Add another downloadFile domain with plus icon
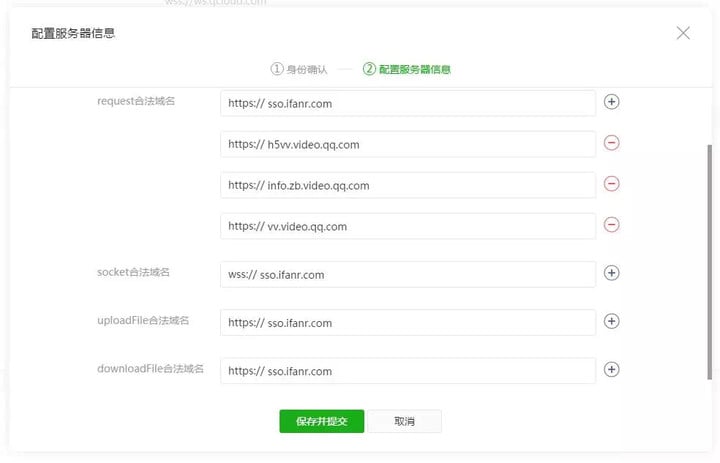The height and width of the screenshot is (463, 720). [611, 369]
